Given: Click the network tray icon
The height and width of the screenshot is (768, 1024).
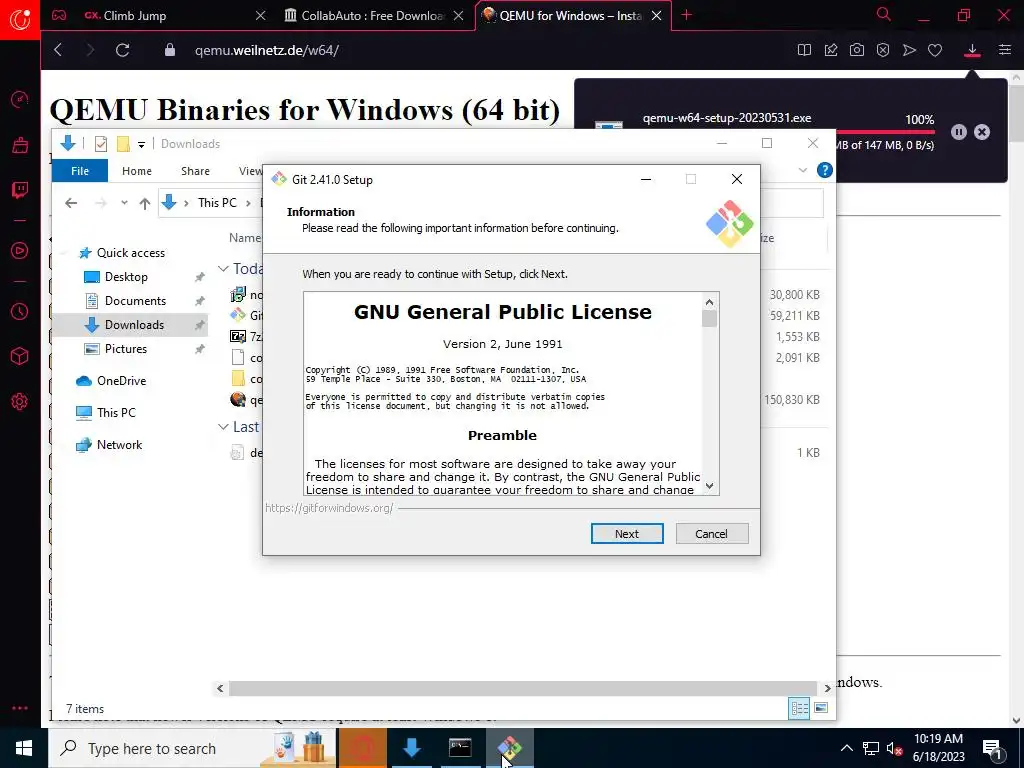Looking at the screenshot, I should click(871, 748).
